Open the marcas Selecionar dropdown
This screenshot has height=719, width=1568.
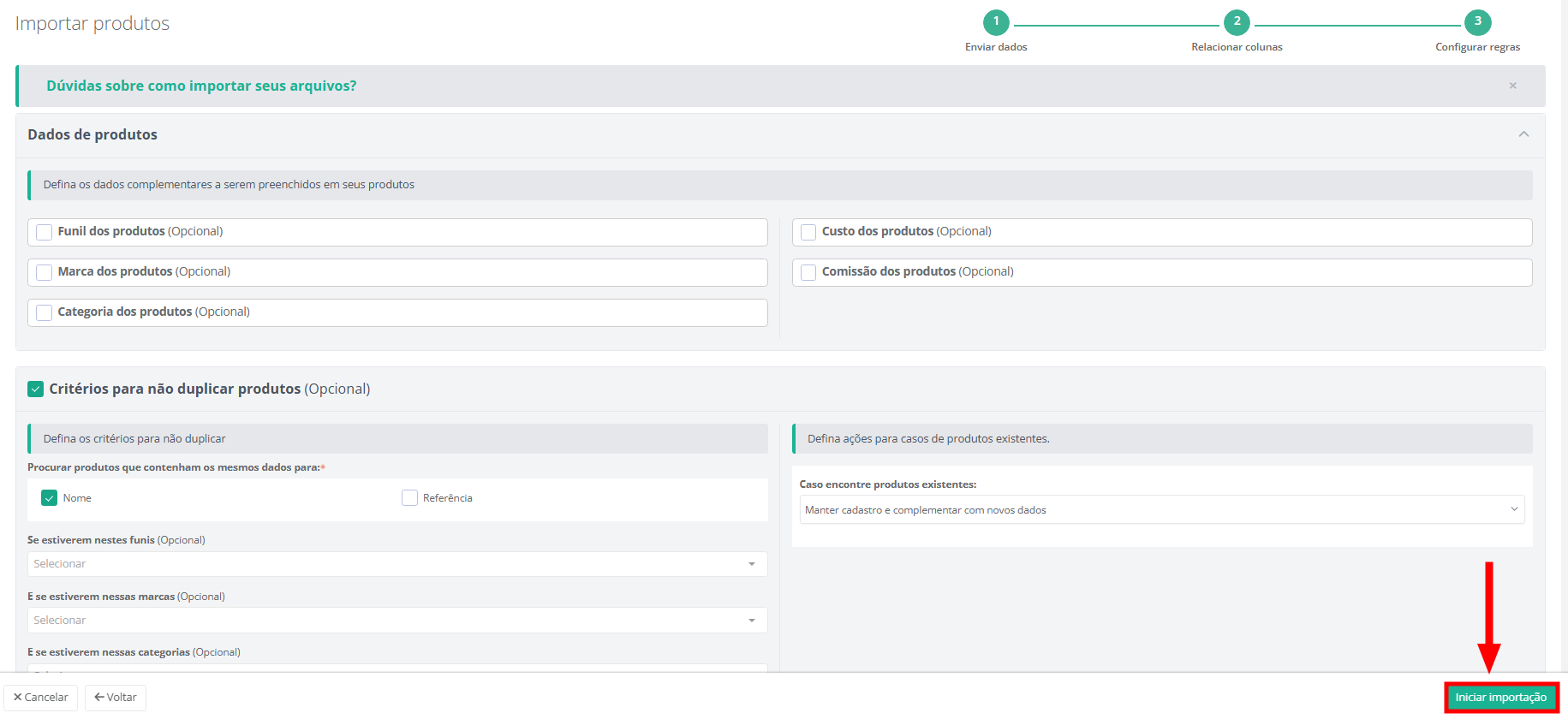pos(396,621)
